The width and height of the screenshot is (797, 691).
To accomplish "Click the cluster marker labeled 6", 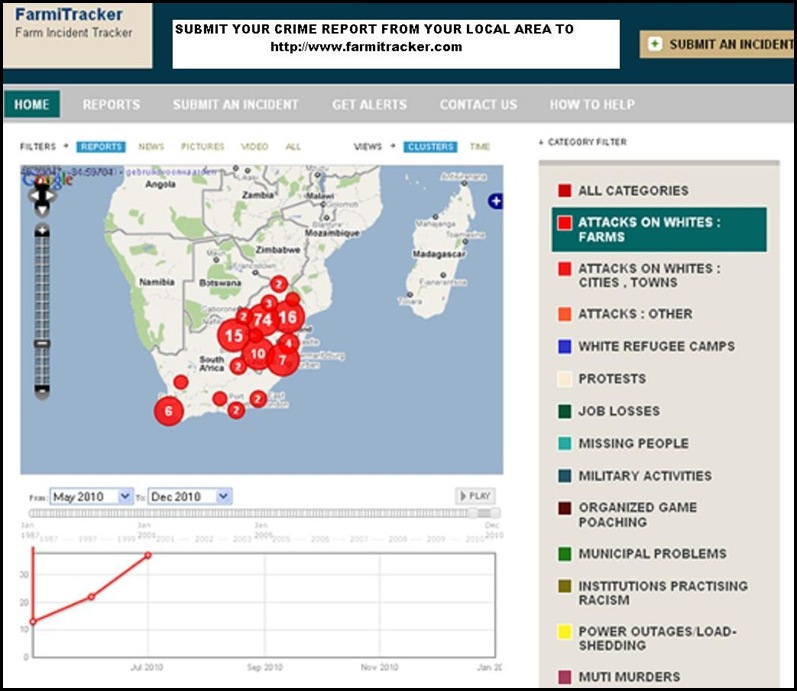I will coord(169,411).
